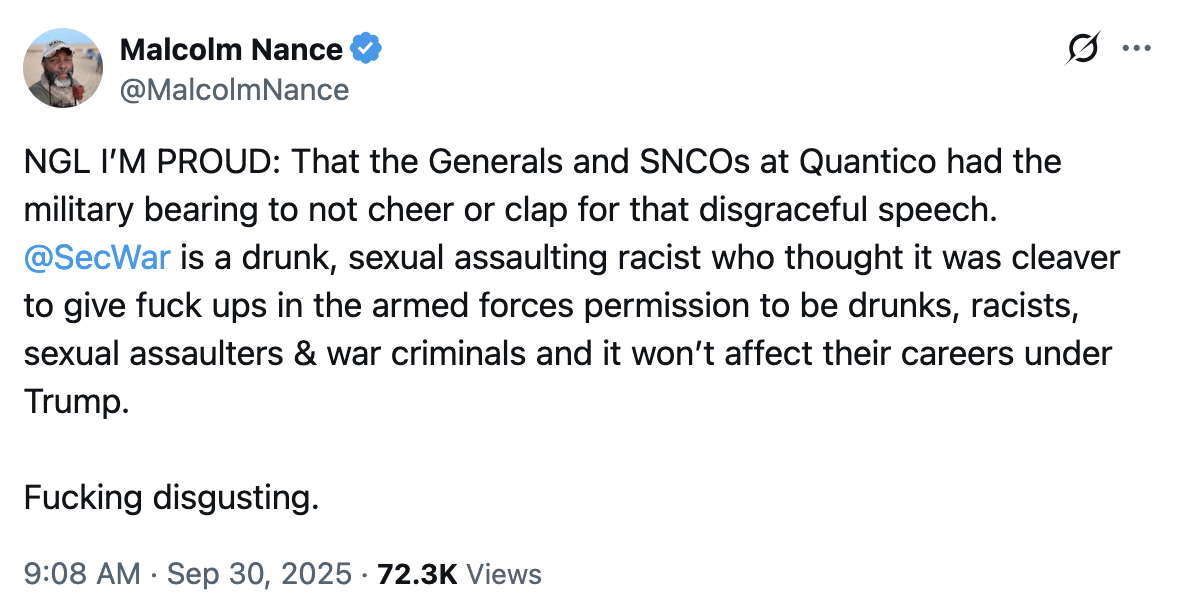Click the 9:08 AM timestamp
The image size is (1178, 616).
click(x=82, y=574)
